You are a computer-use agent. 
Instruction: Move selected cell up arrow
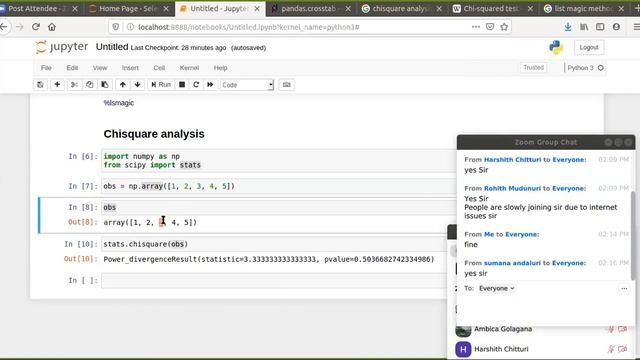tap(122, 84)
